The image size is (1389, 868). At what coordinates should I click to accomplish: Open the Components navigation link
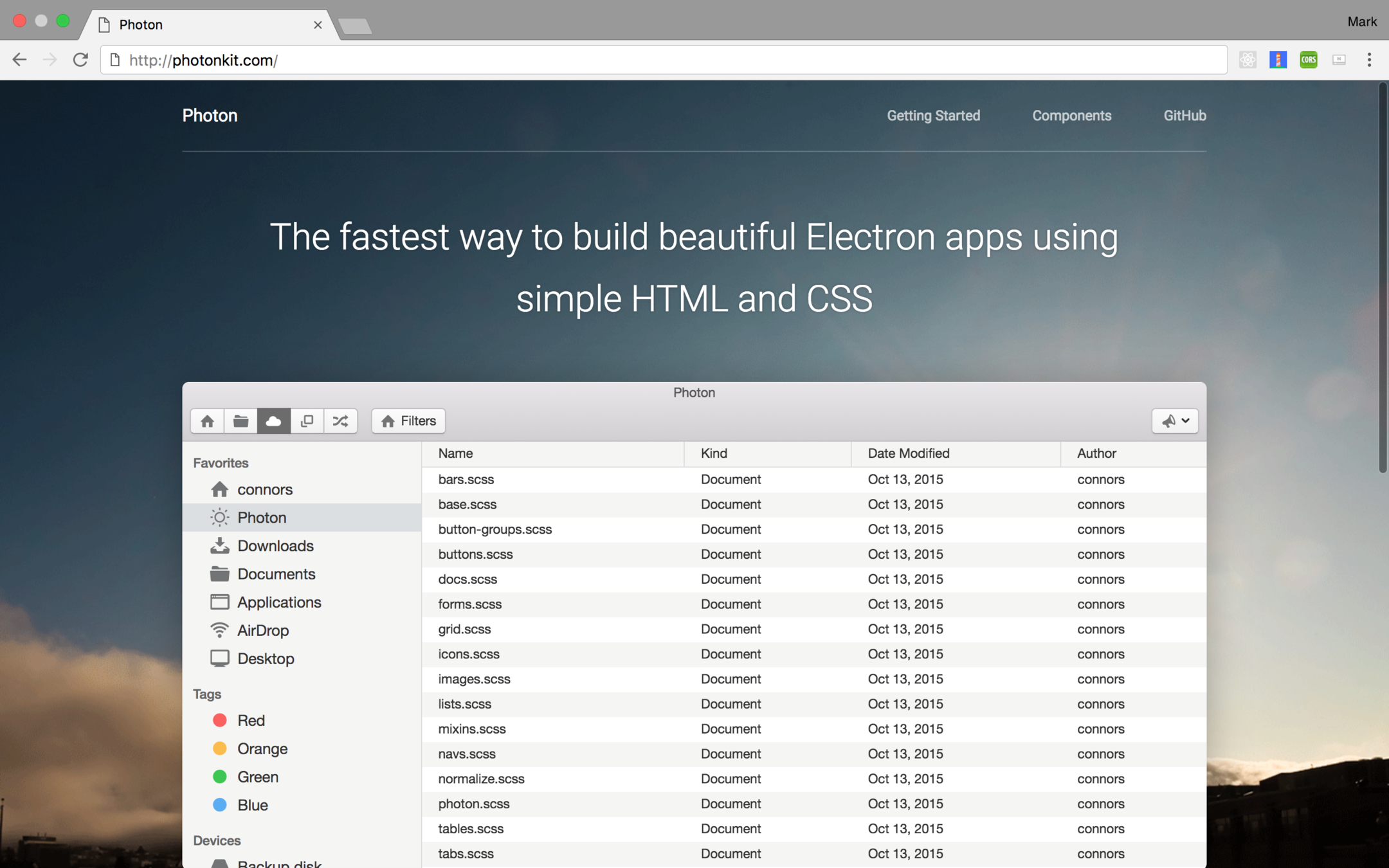coord(1071,116)
